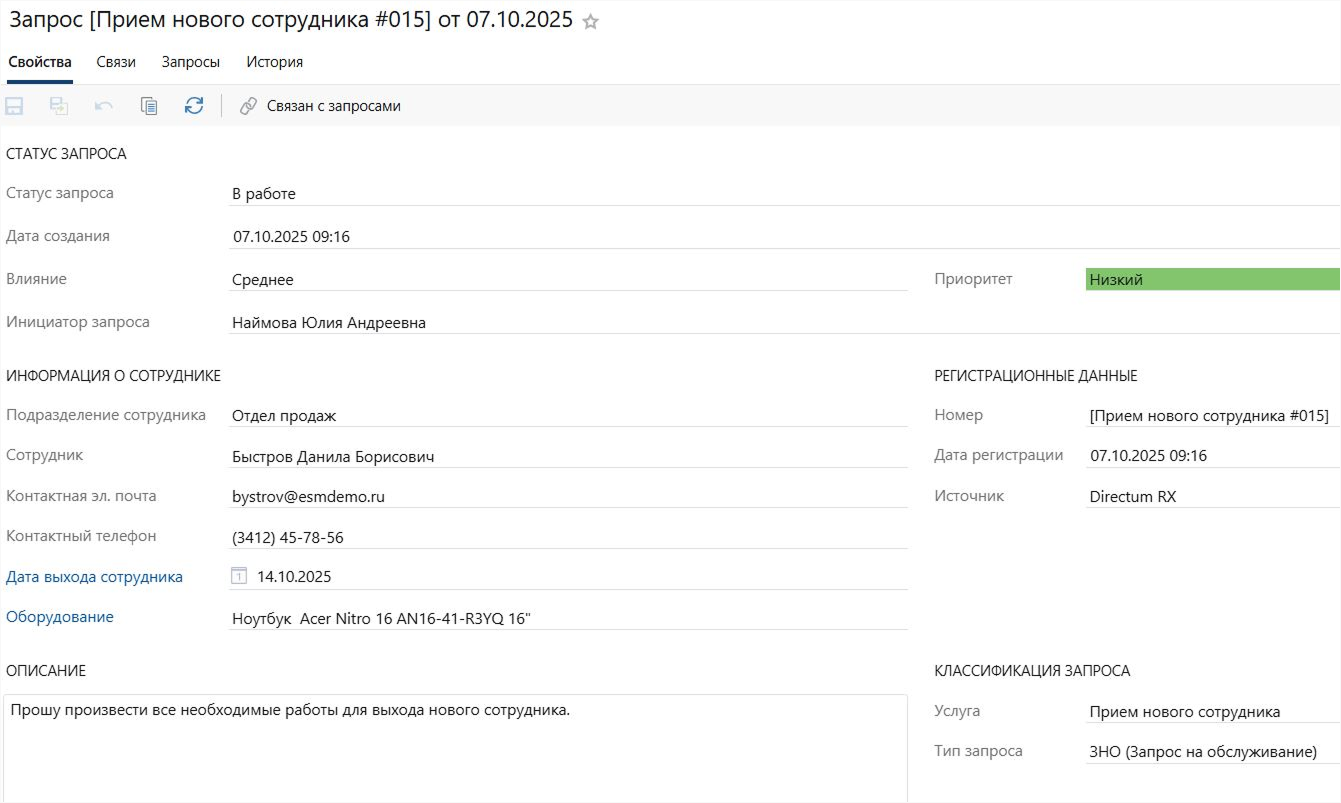
Task: Click the save and close icon
Action: [x=59, y=106]
